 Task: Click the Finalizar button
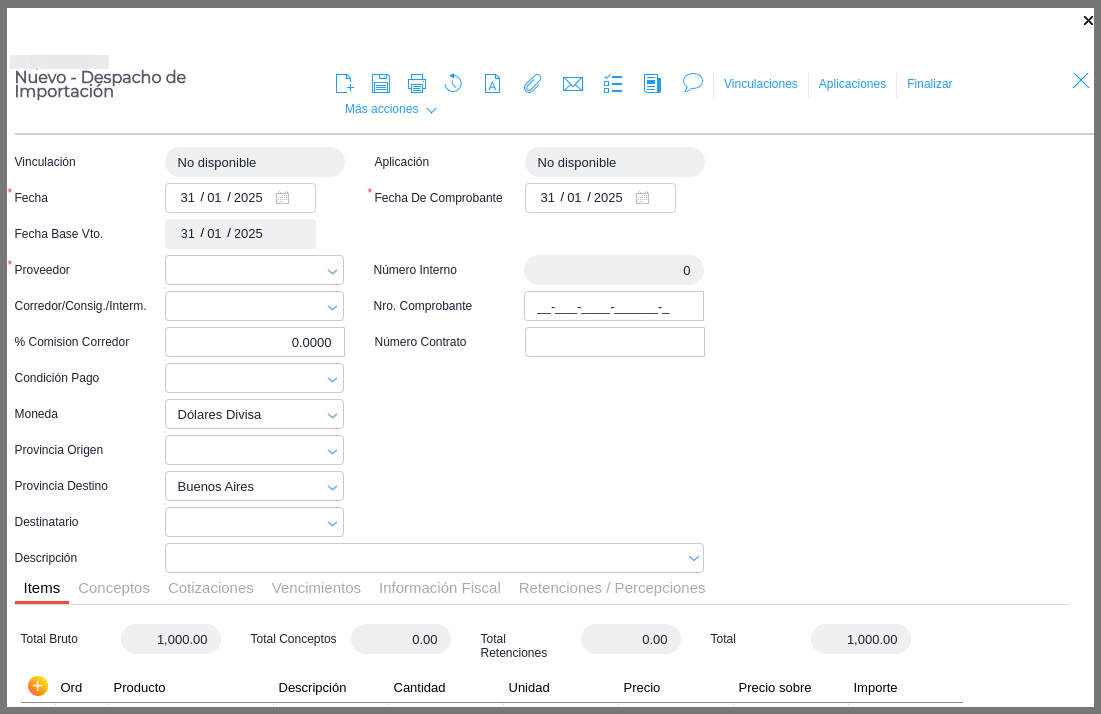[929, 84]
